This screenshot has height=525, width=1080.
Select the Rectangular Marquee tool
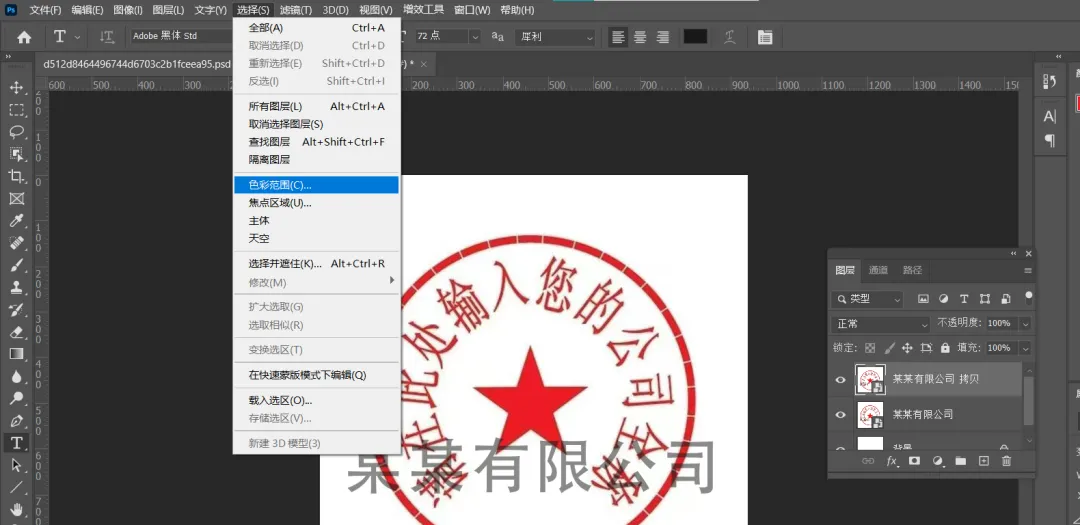click(x=17, y=110)
